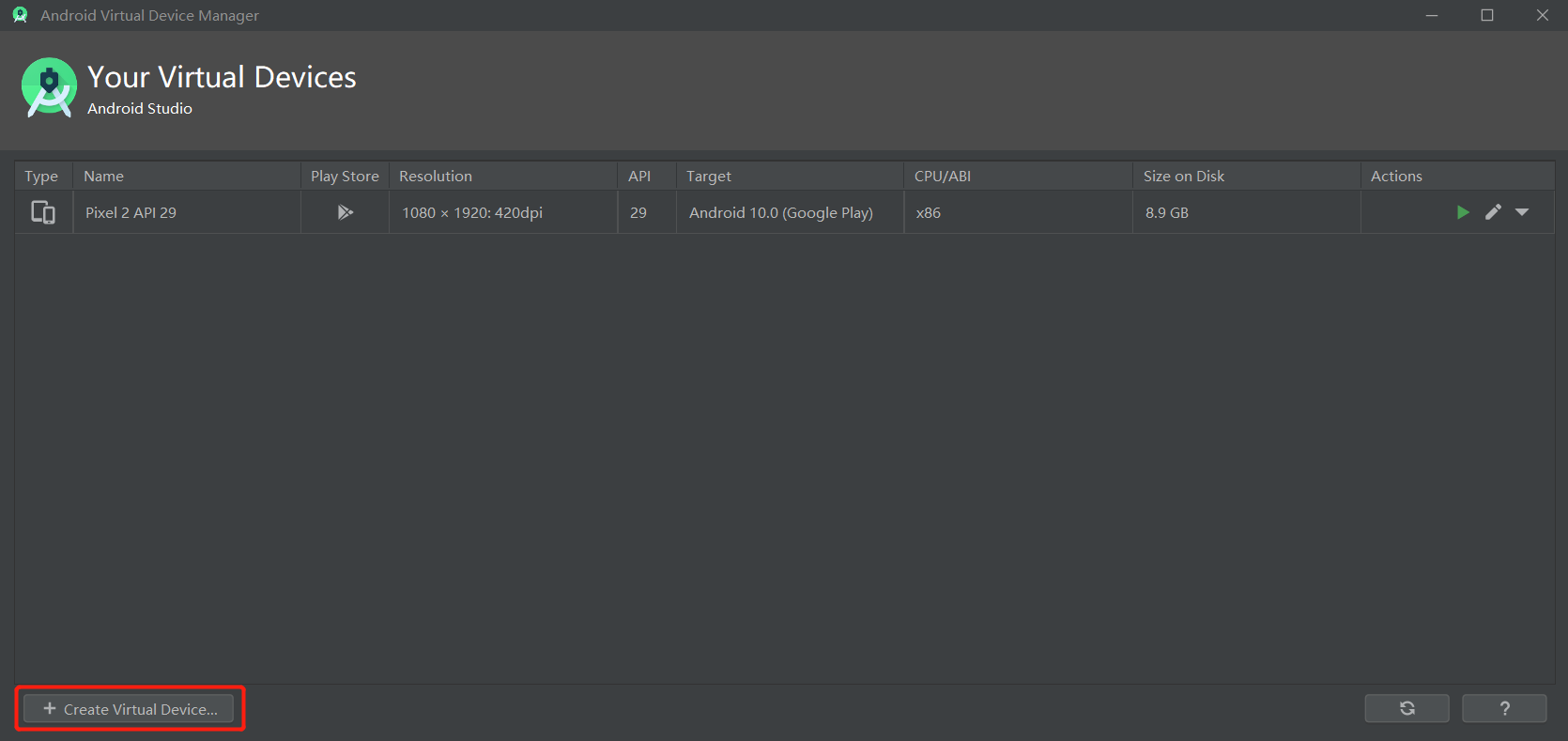Close the Android Virtual Device Manager

coord(1543,15)
